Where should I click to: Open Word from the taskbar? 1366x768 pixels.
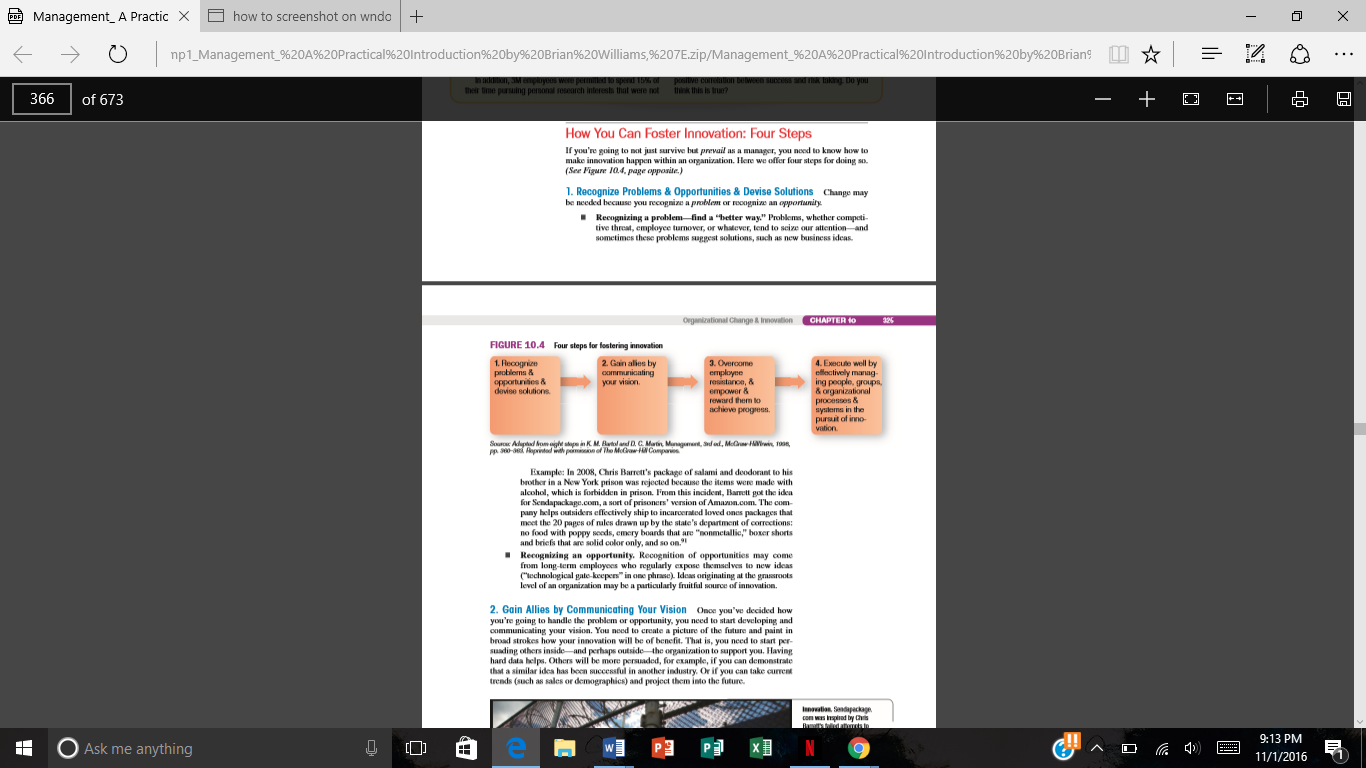614,748
